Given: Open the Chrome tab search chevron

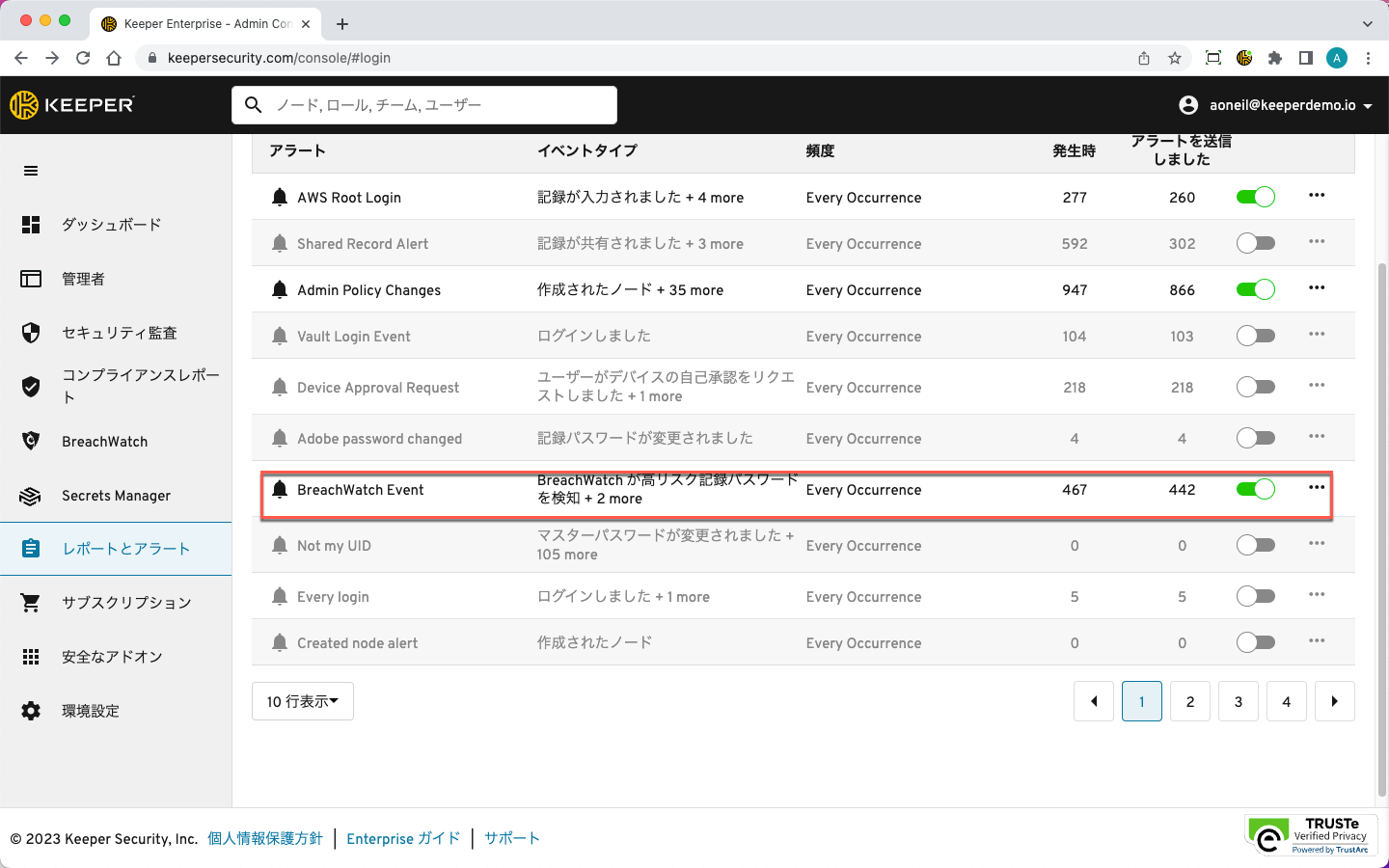Looking at the screenshot, I should coord(1367,23).
